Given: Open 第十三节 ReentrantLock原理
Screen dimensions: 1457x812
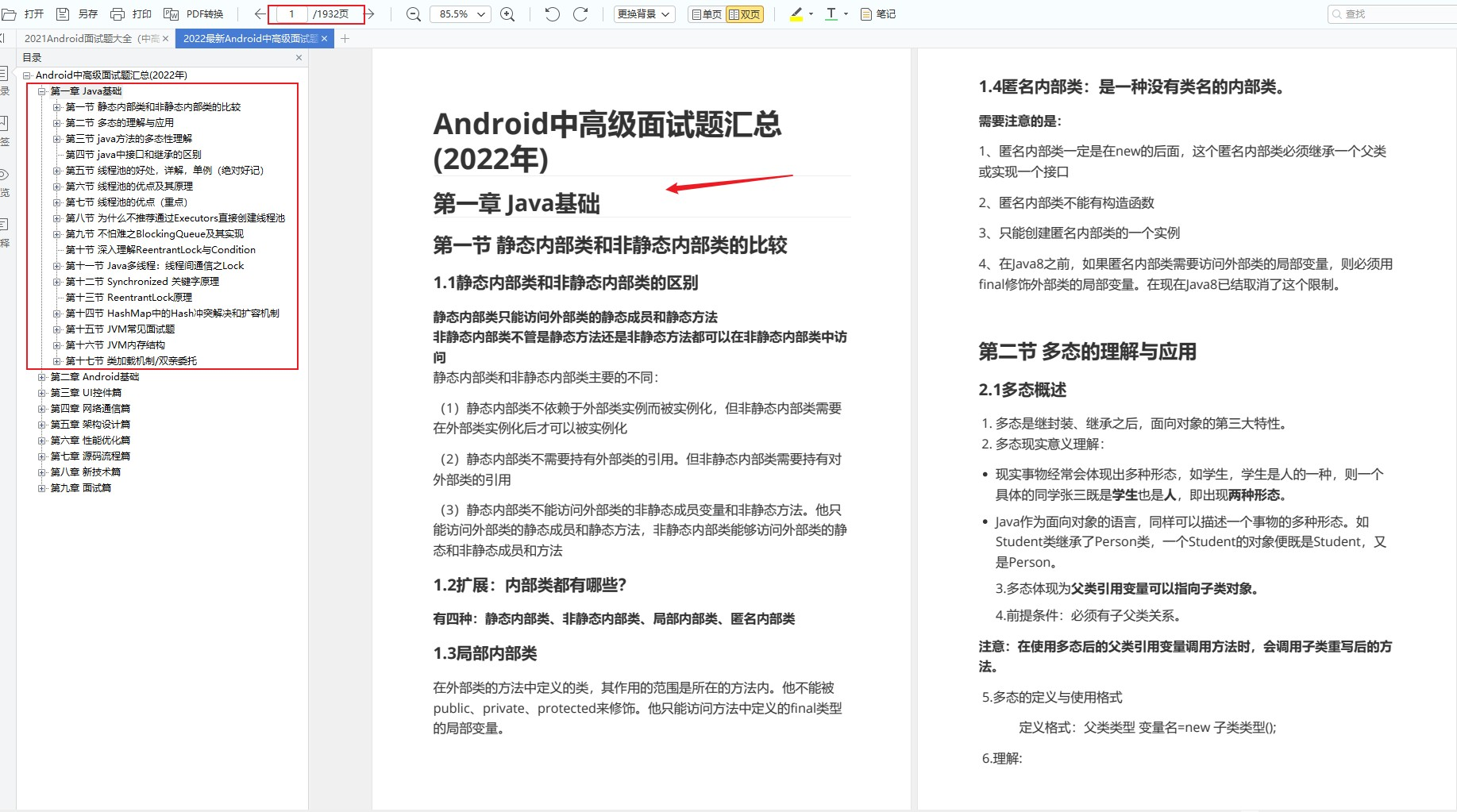Looking at the screenshot, I should 129,298.
